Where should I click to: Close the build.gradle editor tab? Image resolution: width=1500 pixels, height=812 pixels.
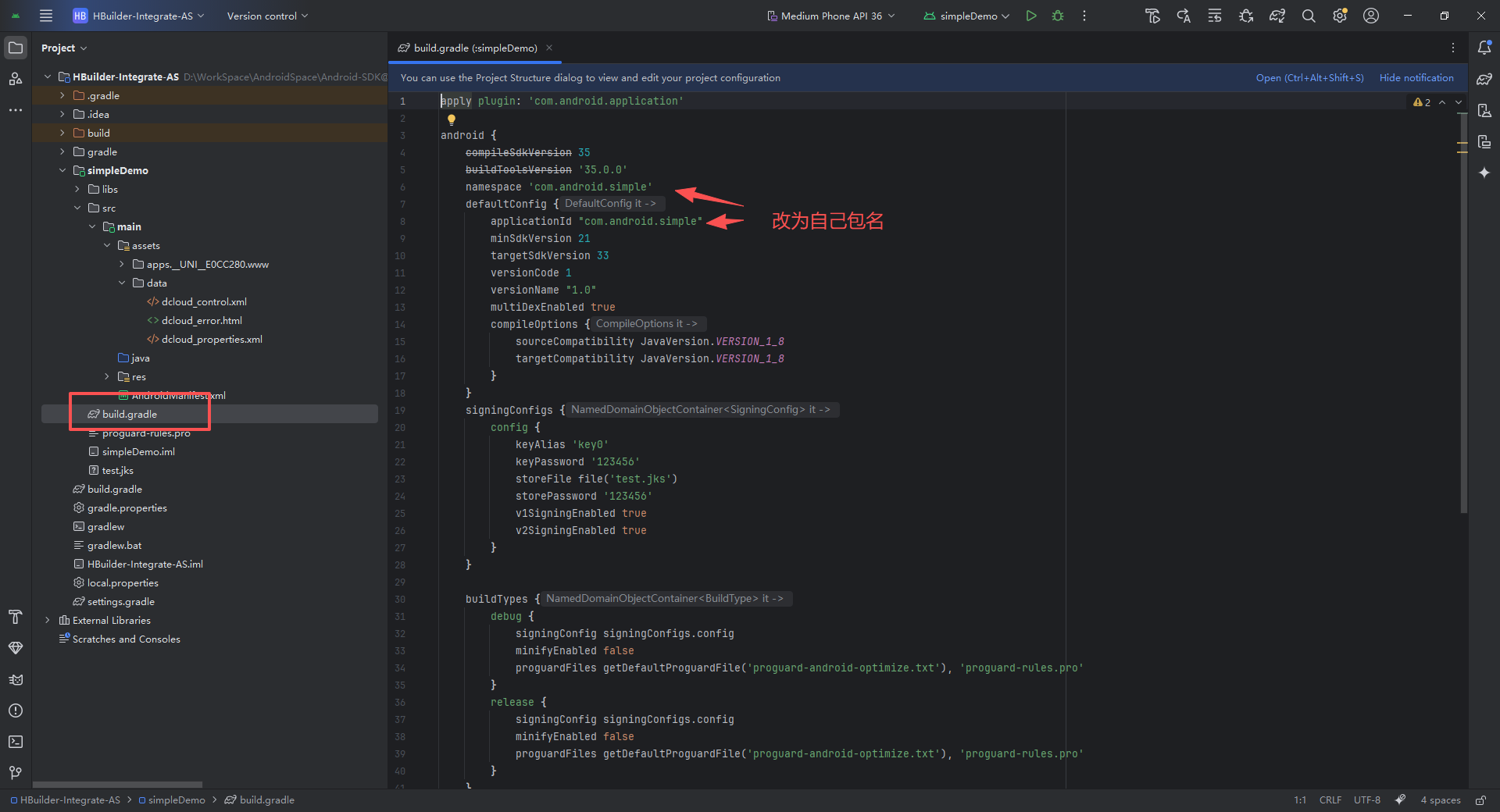coord(549,48)
